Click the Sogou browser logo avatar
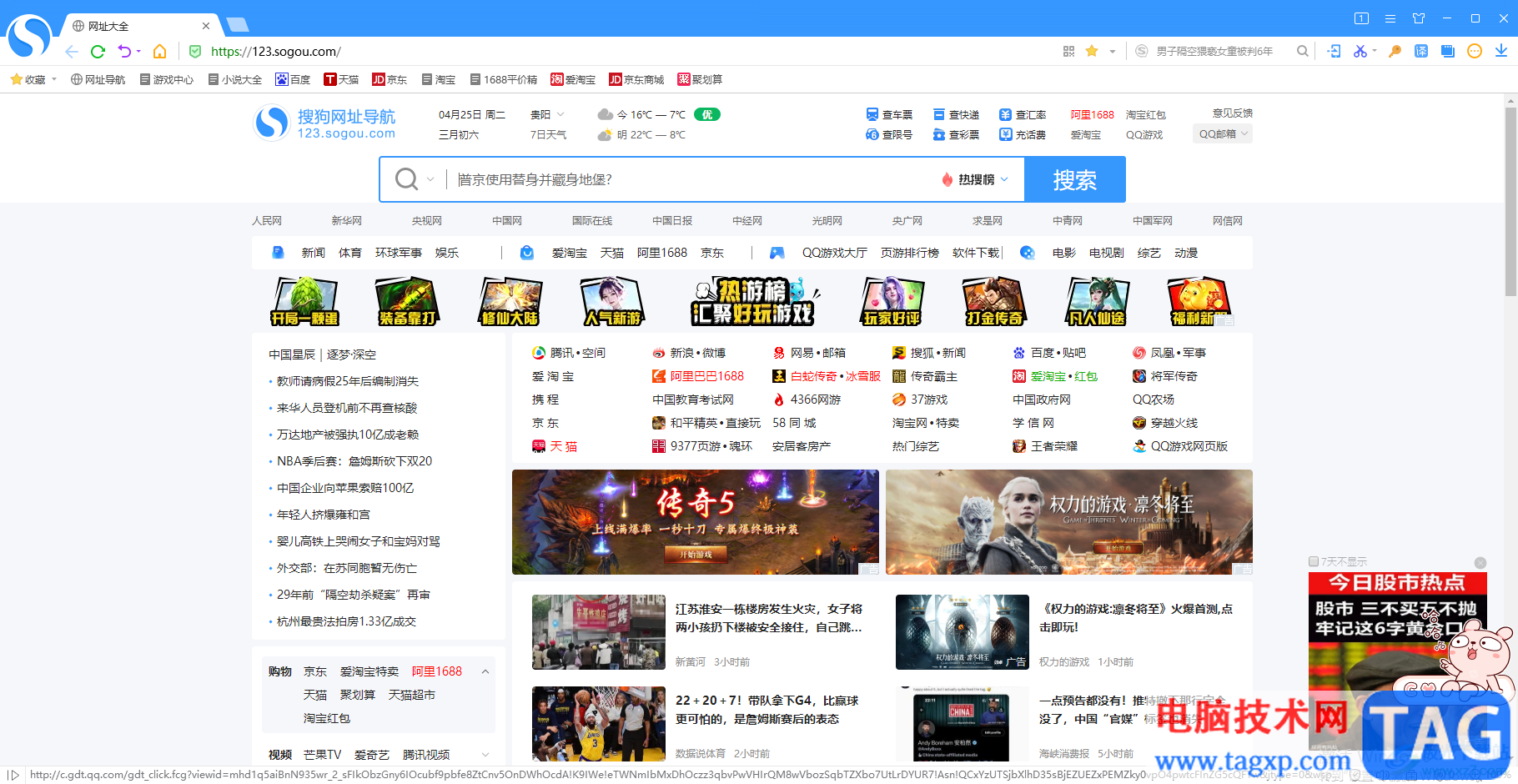The height and width of the screenshot is (784, 1518). (29, 36)
